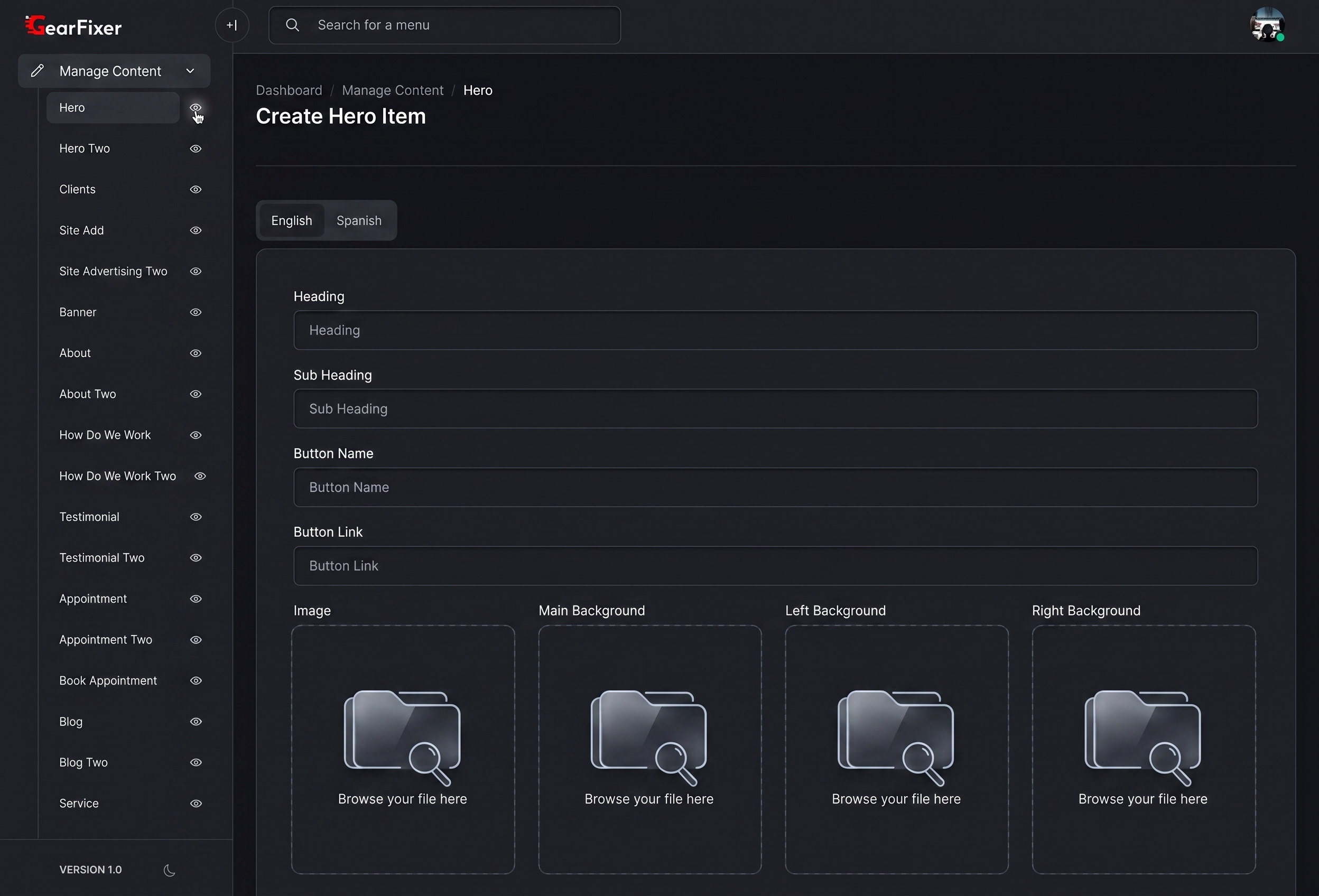The height and width of the screenshot is (896, 1319).
Task: Toggle the eye icon next to Hero
Action: click(195, 107)
